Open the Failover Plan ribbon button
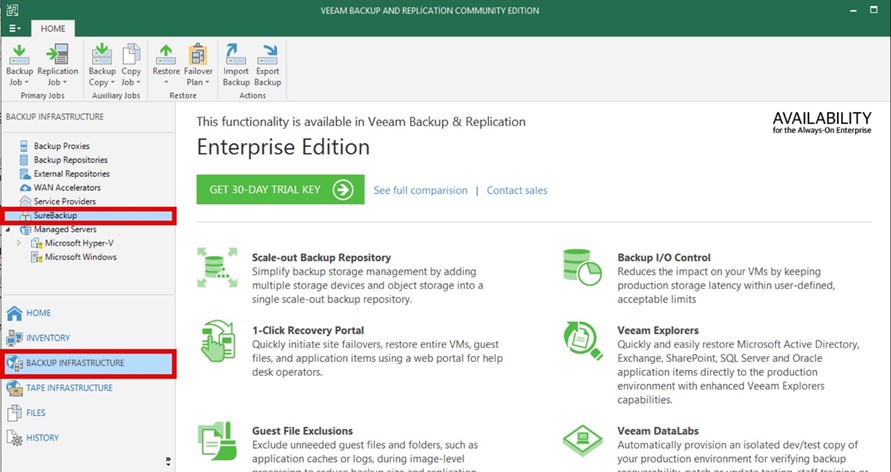 point(198,65)
